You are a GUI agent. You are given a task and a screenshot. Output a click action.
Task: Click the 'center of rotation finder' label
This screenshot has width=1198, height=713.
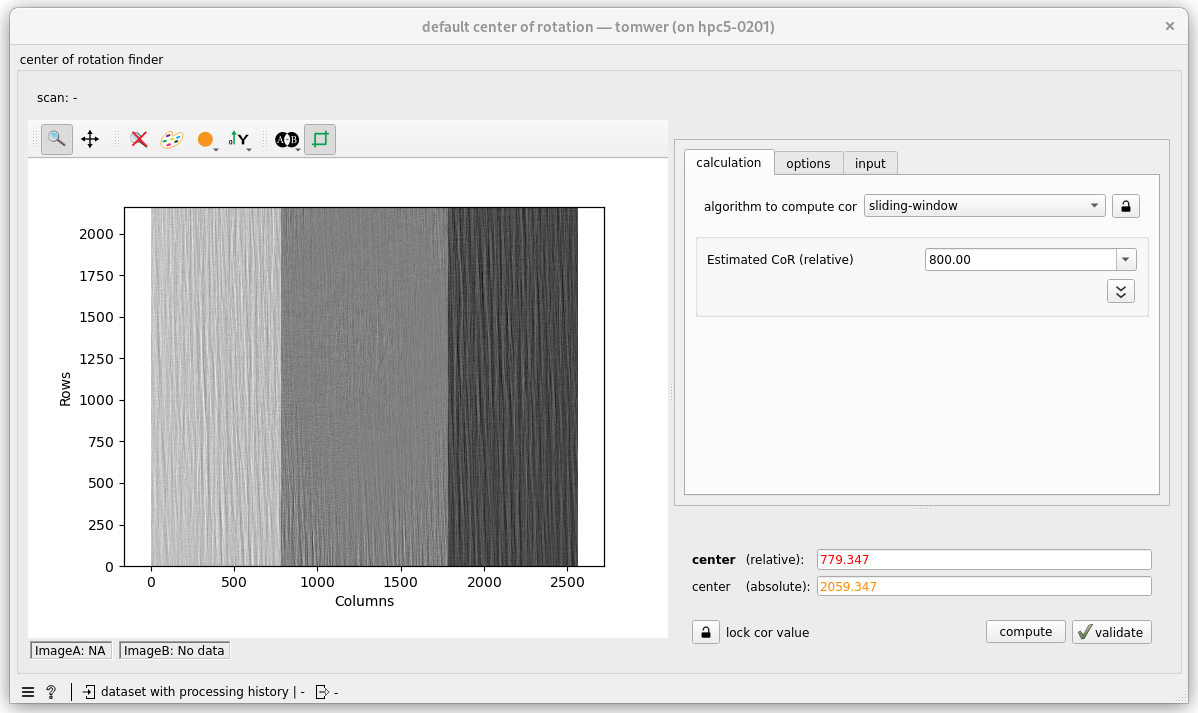pos(91,60)
